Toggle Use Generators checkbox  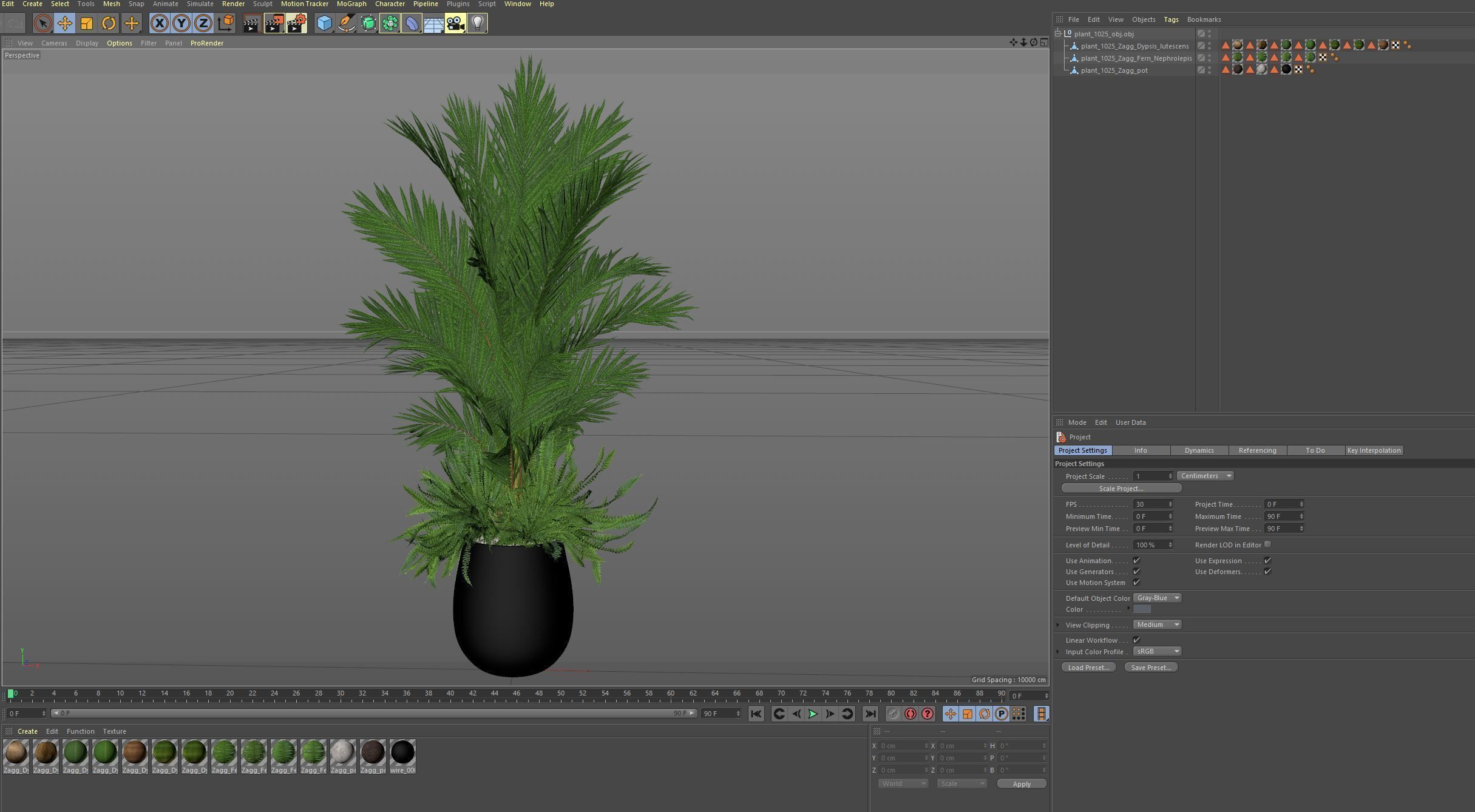[x=1136, y=572]
